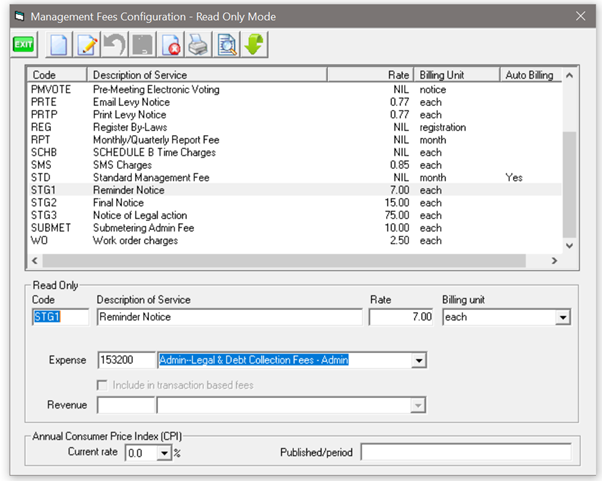Click the Published/period field
The width and height of the screenshot is (602, 481).
click(x=466, y=452)
